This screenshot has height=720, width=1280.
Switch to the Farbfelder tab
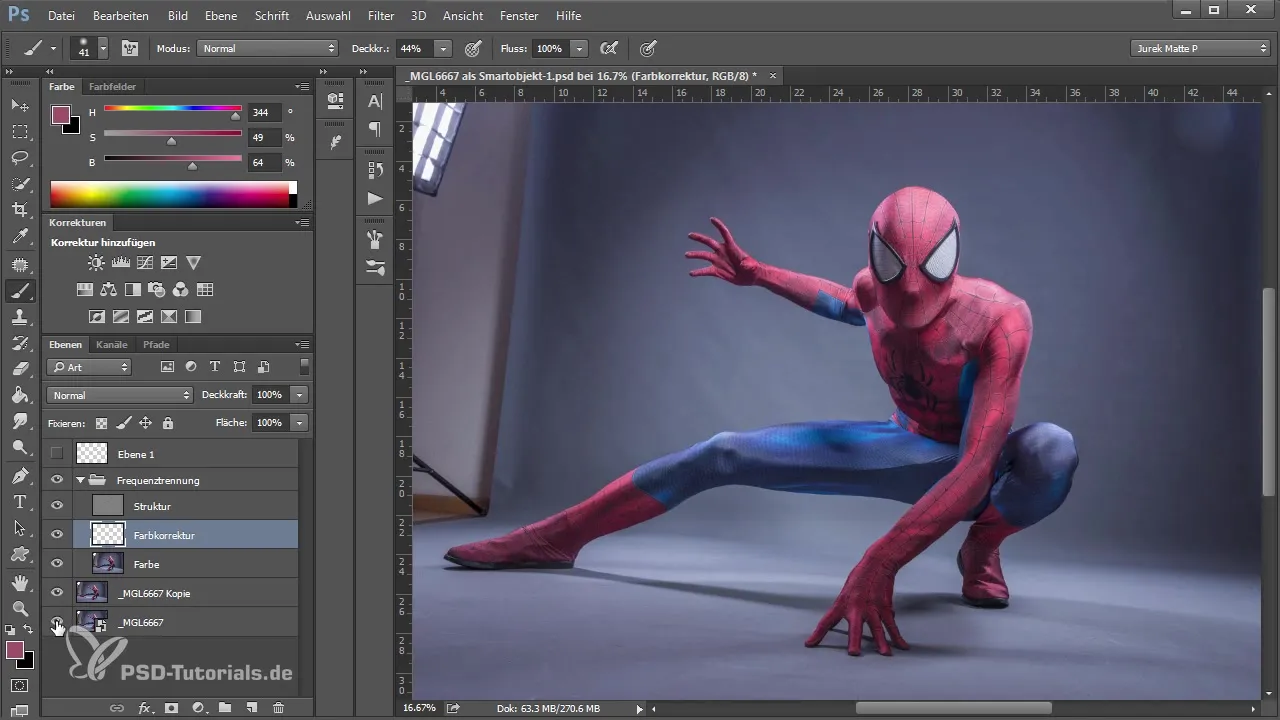tap(112, 87)
